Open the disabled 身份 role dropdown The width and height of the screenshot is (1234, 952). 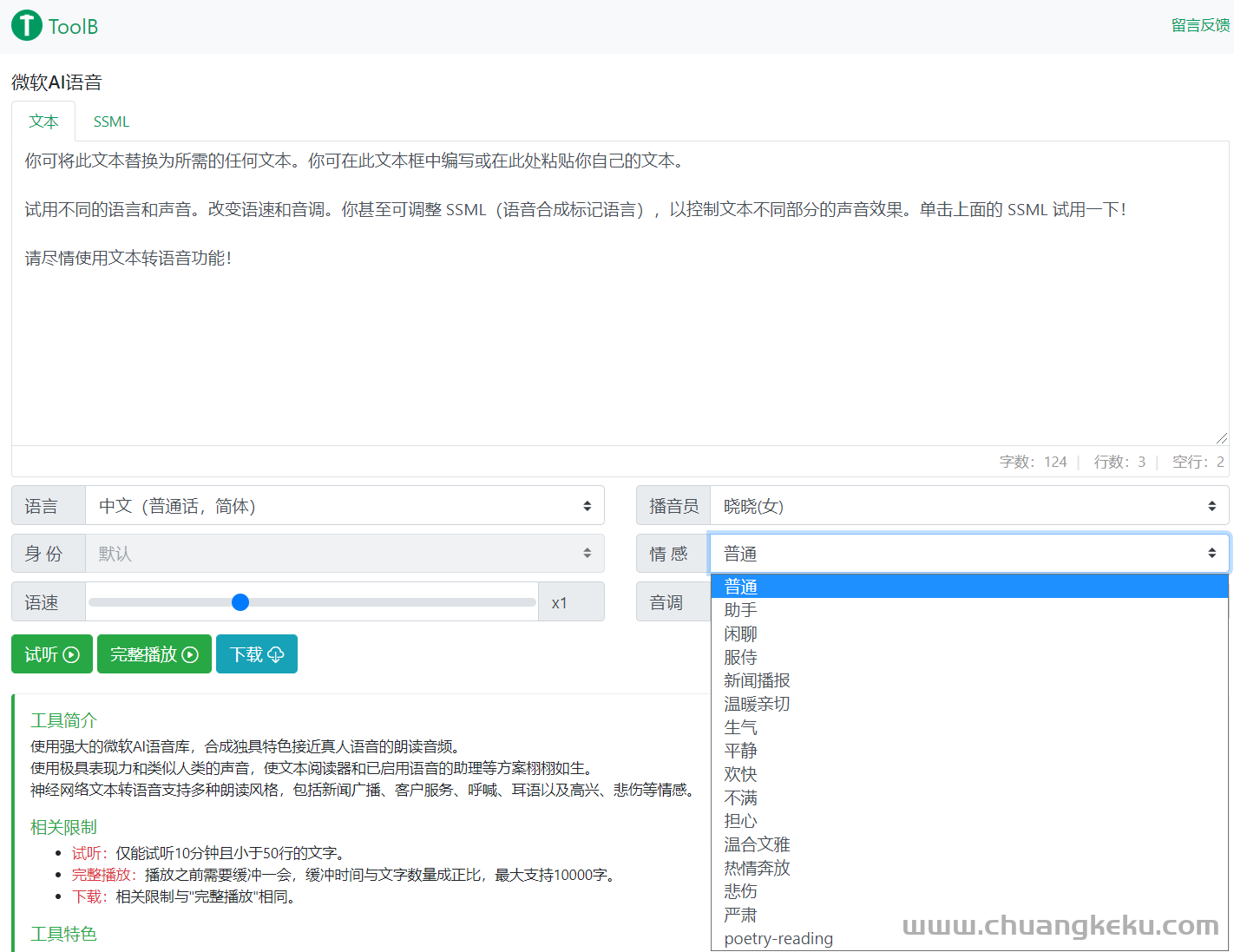pyautogui.click(x=345, y=554)
